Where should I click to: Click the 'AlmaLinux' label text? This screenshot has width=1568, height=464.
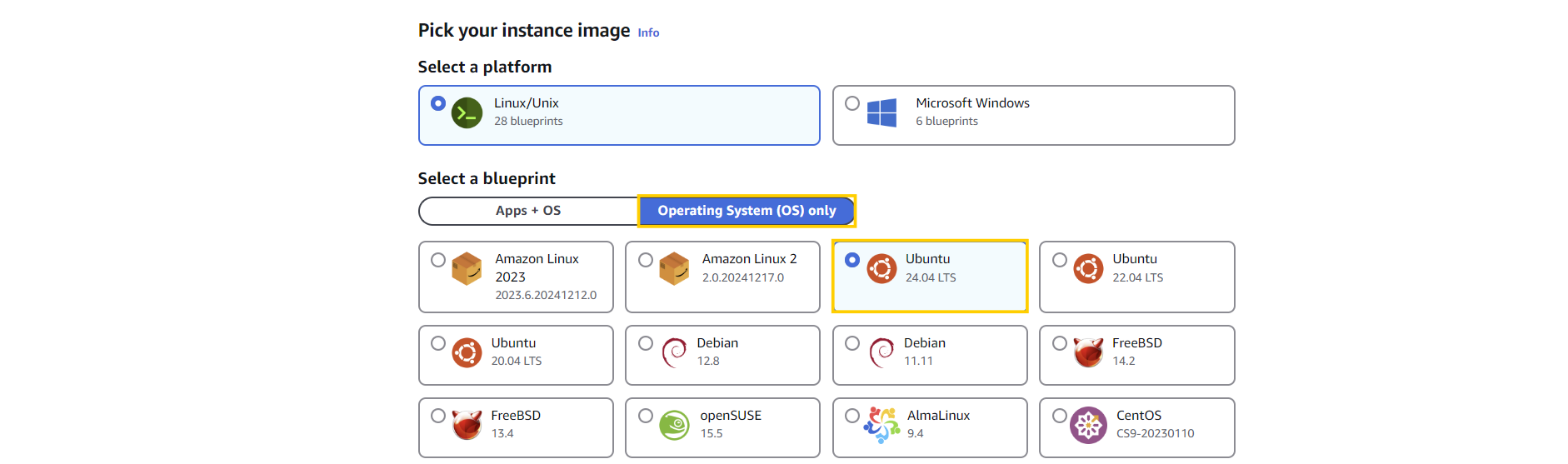tap(938, 415)
